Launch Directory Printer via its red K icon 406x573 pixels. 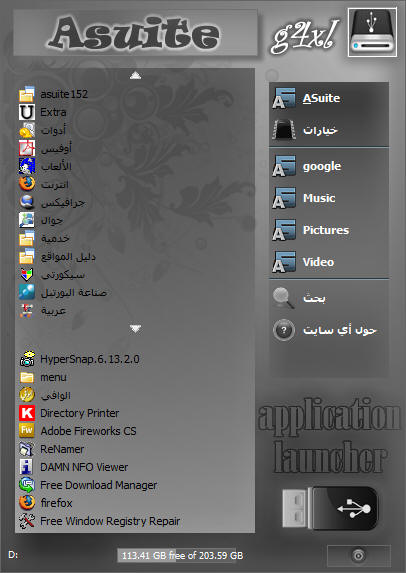click(x=27, y=413)
